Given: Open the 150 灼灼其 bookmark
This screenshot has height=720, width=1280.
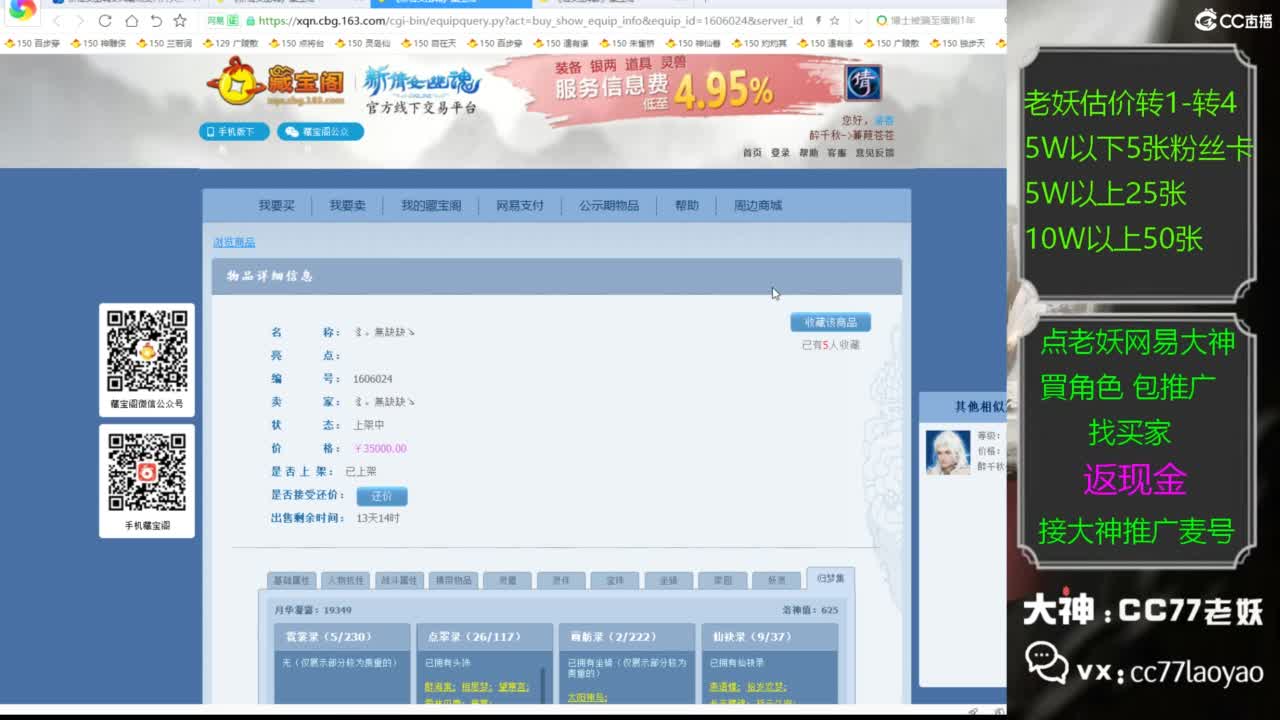Looking at the screenshot, I should (x=759, y=43).
